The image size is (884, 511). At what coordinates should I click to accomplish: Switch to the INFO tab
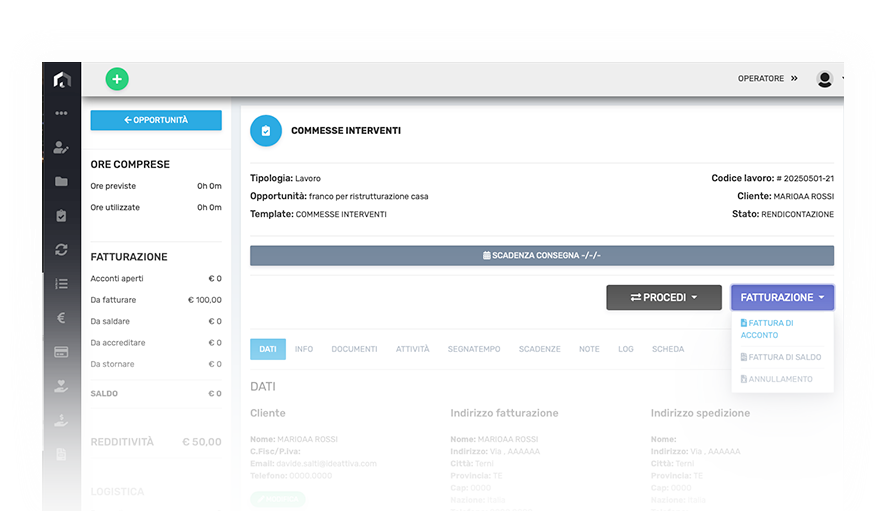tap(304, 349)
